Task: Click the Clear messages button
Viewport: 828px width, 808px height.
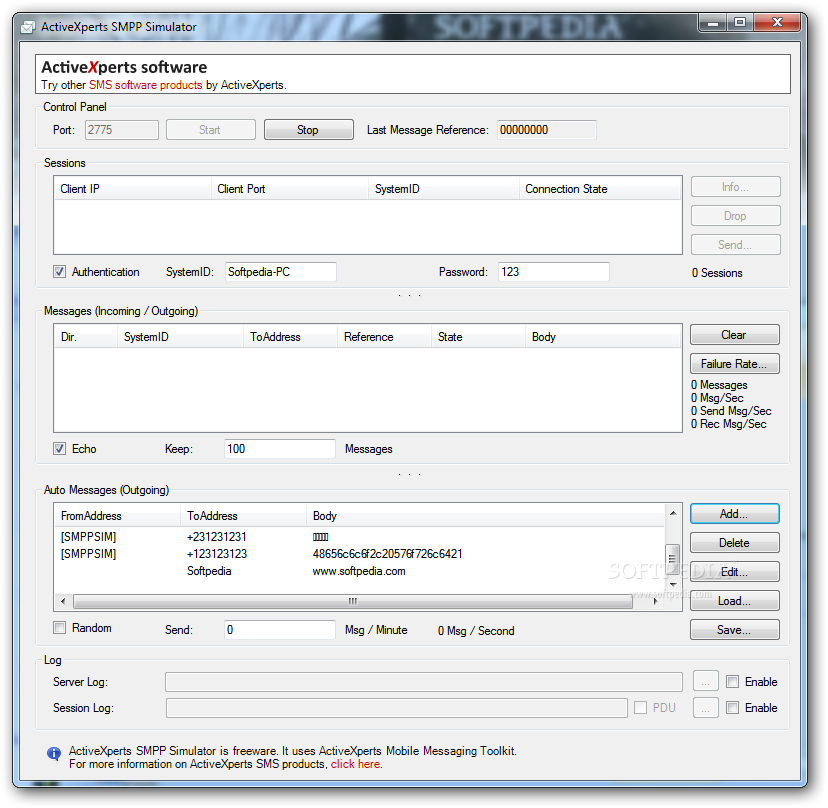Action: (735, 335)
